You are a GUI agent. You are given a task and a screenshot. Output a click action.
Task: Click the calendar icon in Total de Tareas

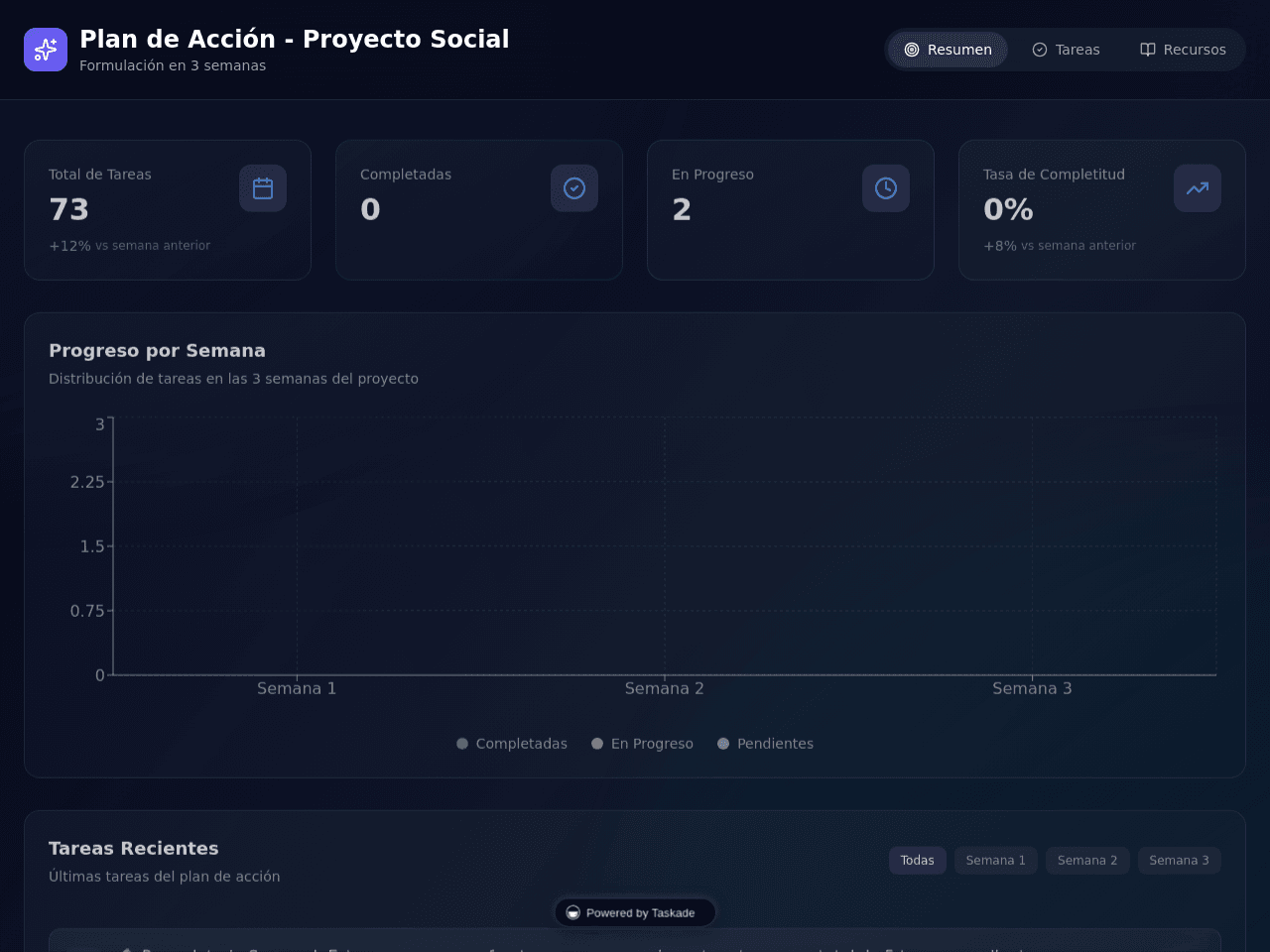[263, 188]
